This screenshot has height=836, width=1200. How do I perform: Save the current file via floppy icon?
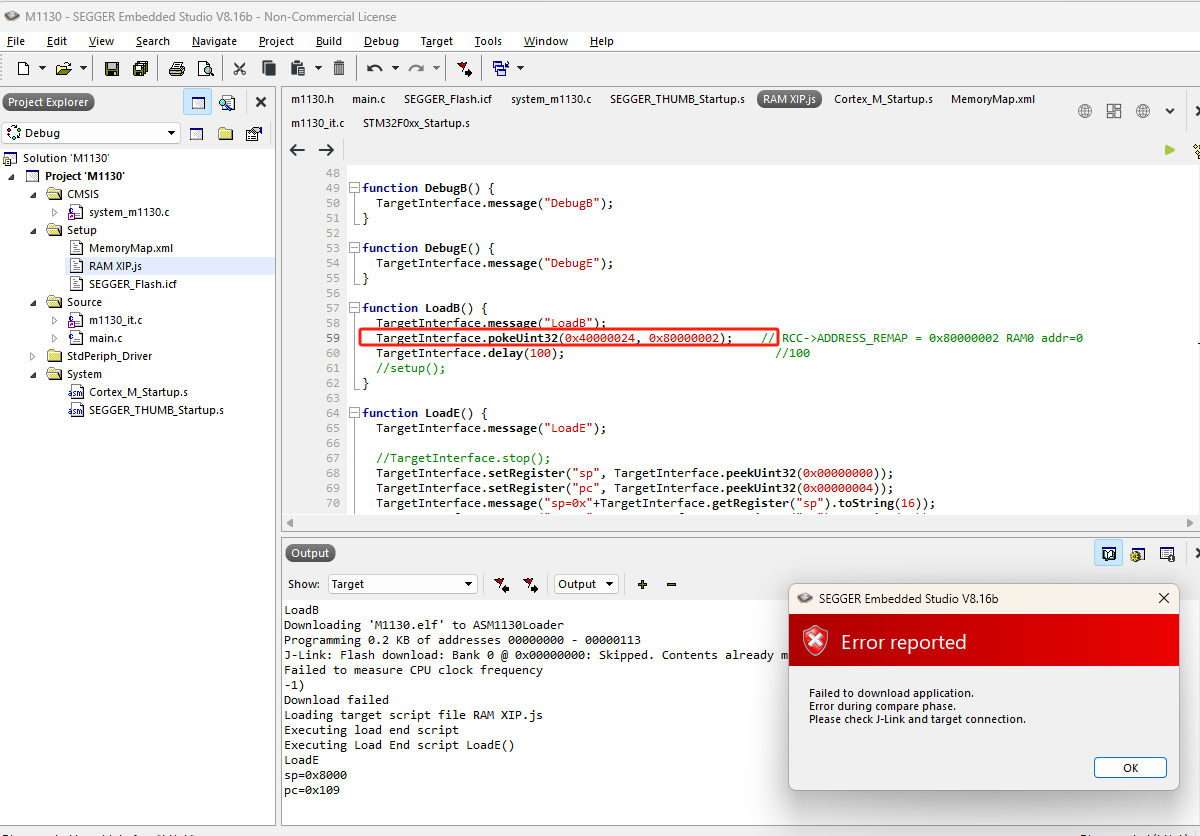click(x=112, y=68)
